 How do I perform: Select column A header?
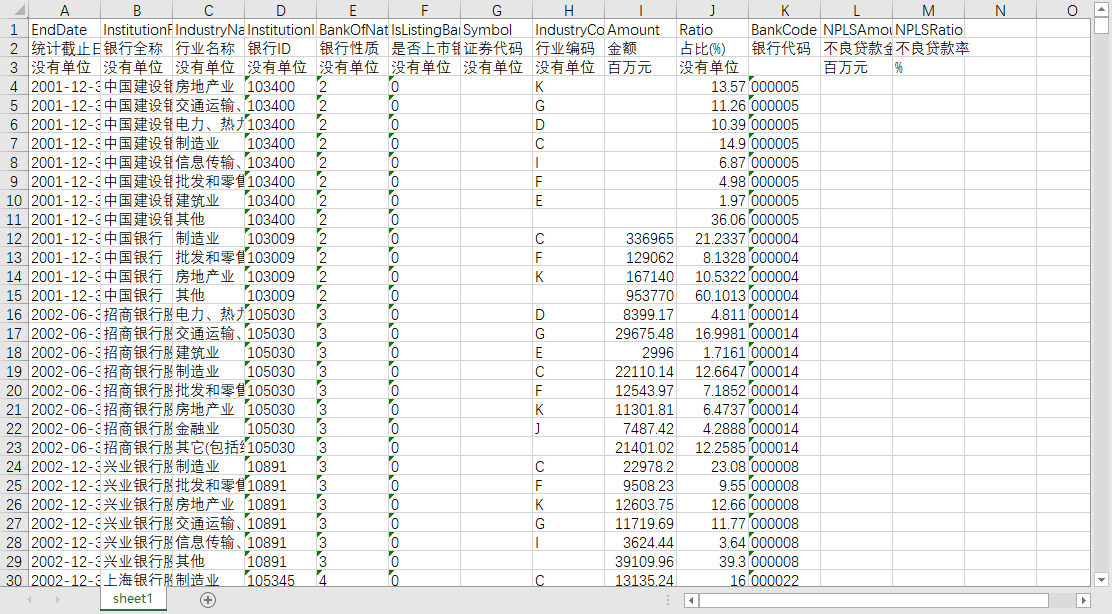[x=65, y=11]
